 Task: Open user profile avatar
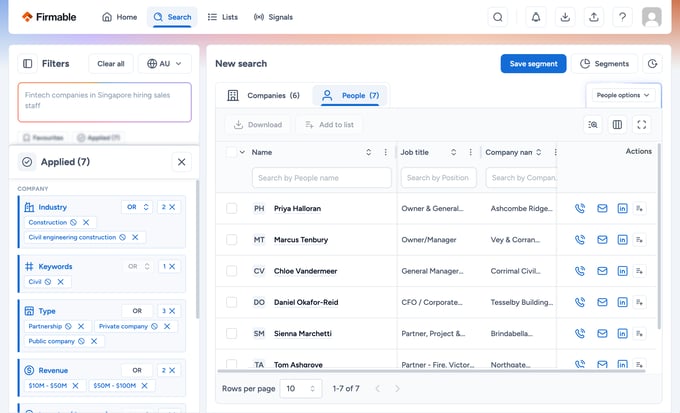(x=651, y=17)
